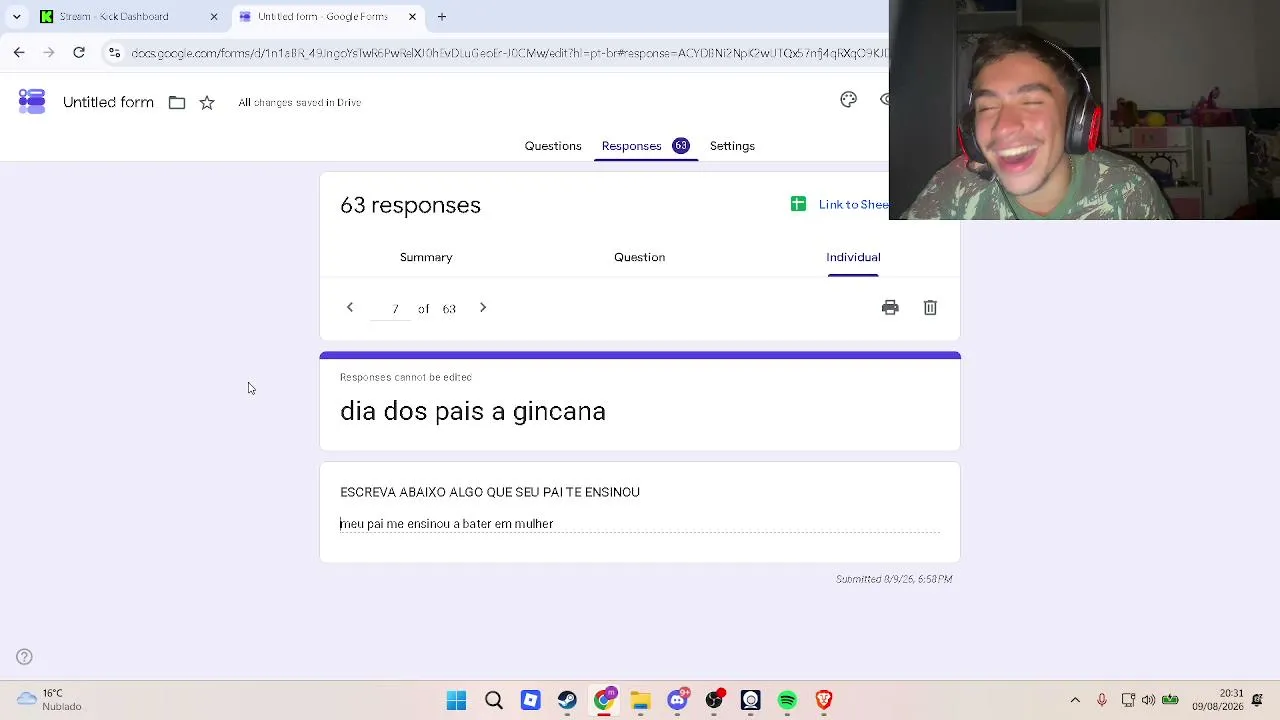This screenshot has height=720, width=1280.
Task: Click the Chrome taskbar icon
Action: tap(604, 700)
